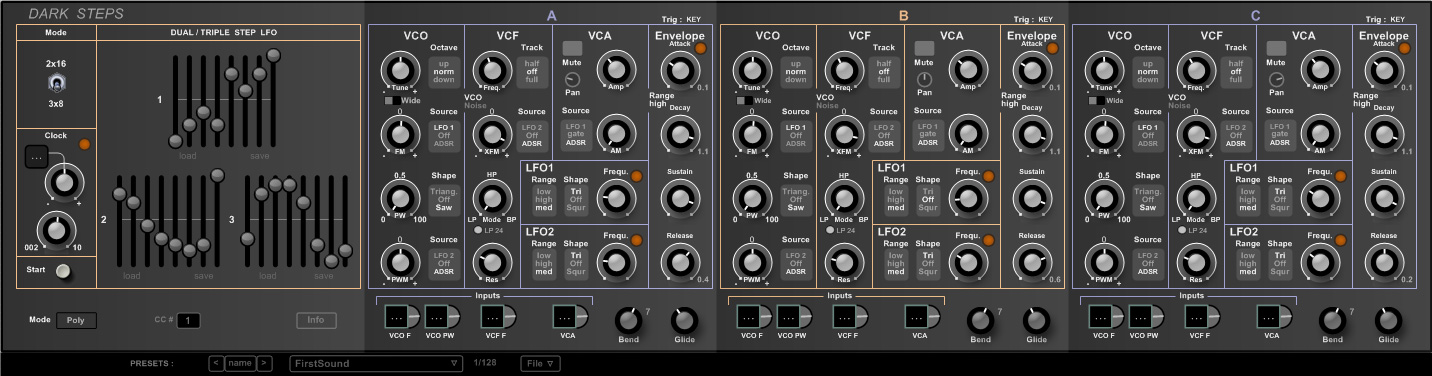Click the Sustain knob in section A Envelope
Viewport: 1432px width, 376px height.
point(680,199)
